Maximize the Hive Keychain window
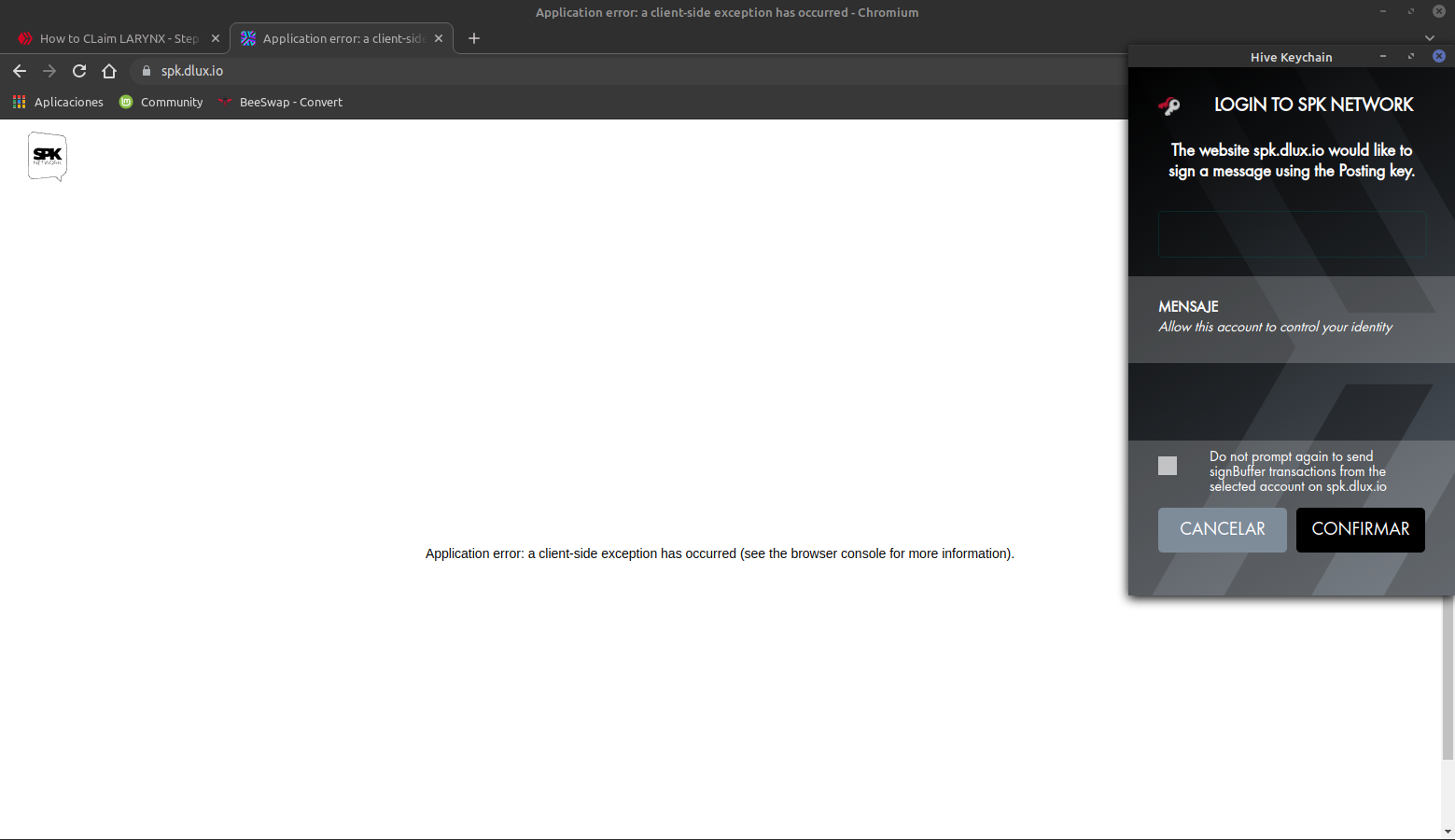 pos(1411,57)
